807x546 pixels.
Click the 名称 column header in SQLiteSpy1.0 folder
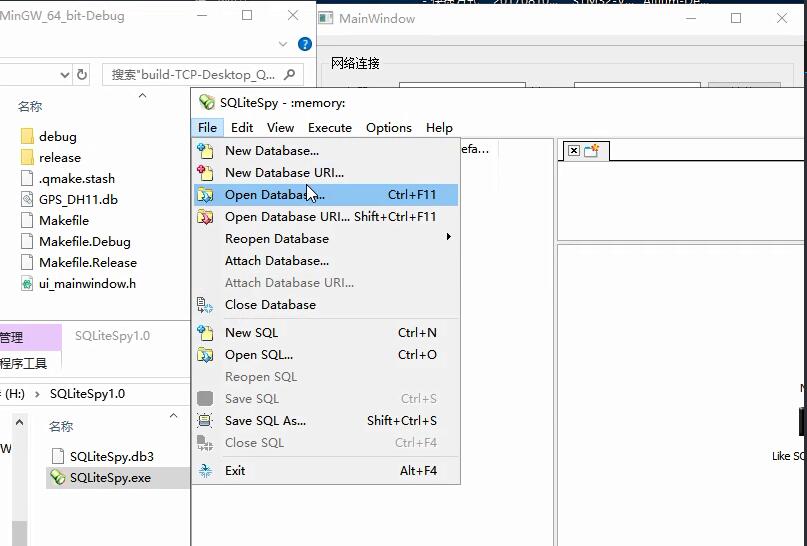[61, 426]
